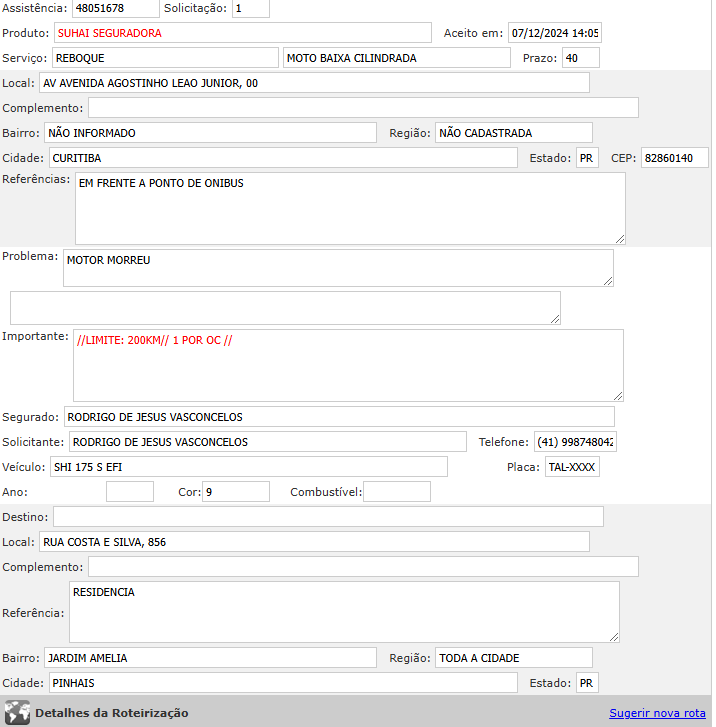The width and height of the screenshot is (716, 727).
Task: Select the destination Bairro field JARDIM AMELIA
Action: tap(210, 658)
